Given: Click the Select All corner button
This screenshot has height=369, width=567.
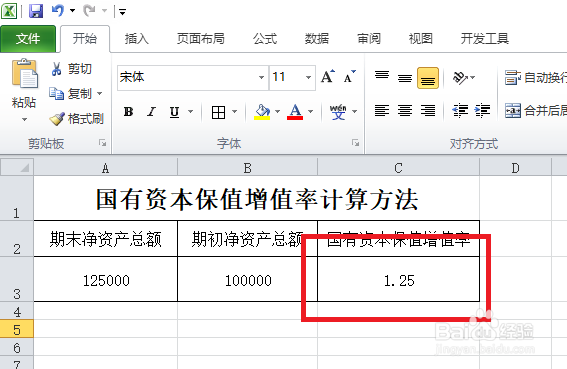Looking at the screenshot, I should (17, 167).
